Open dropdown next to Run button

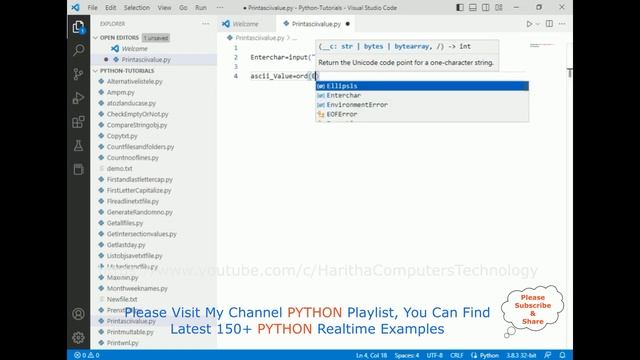click(538, 24)
